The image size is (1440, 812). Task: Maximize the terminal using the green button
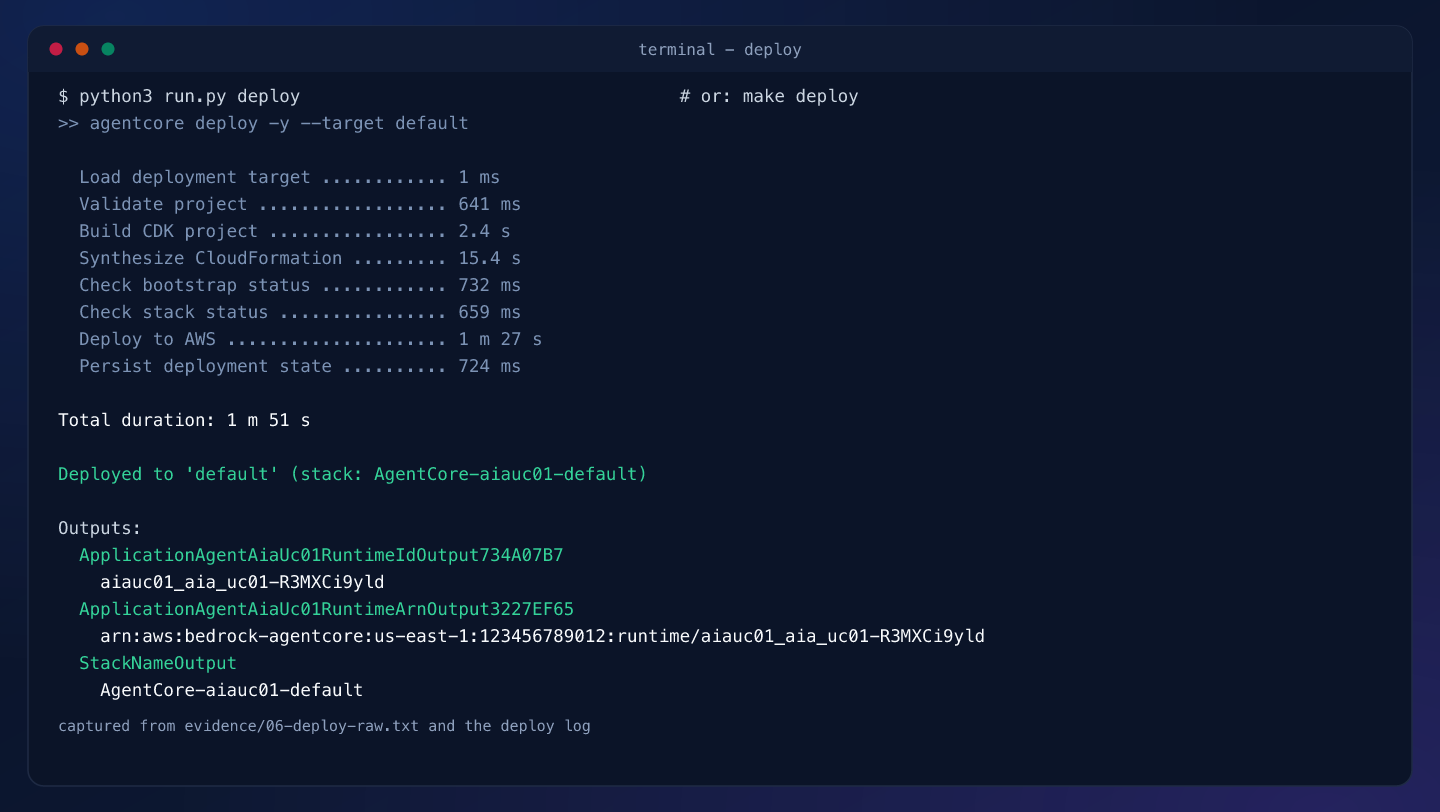click(x=108, y=49)
